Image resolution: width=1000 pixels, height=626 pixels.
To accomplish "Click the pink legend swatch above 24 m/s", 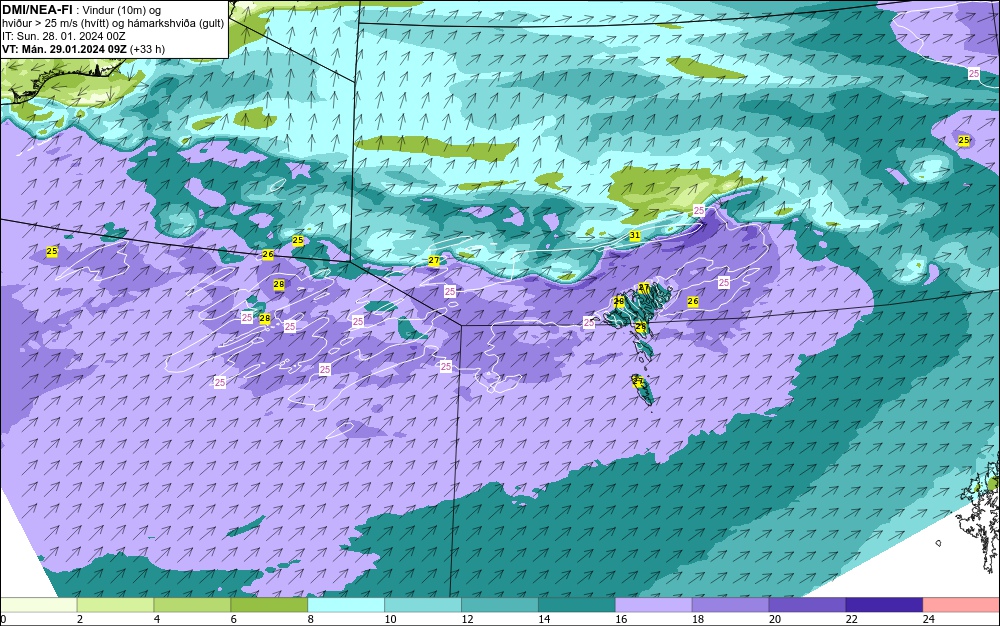I will [x=962, y=604].
